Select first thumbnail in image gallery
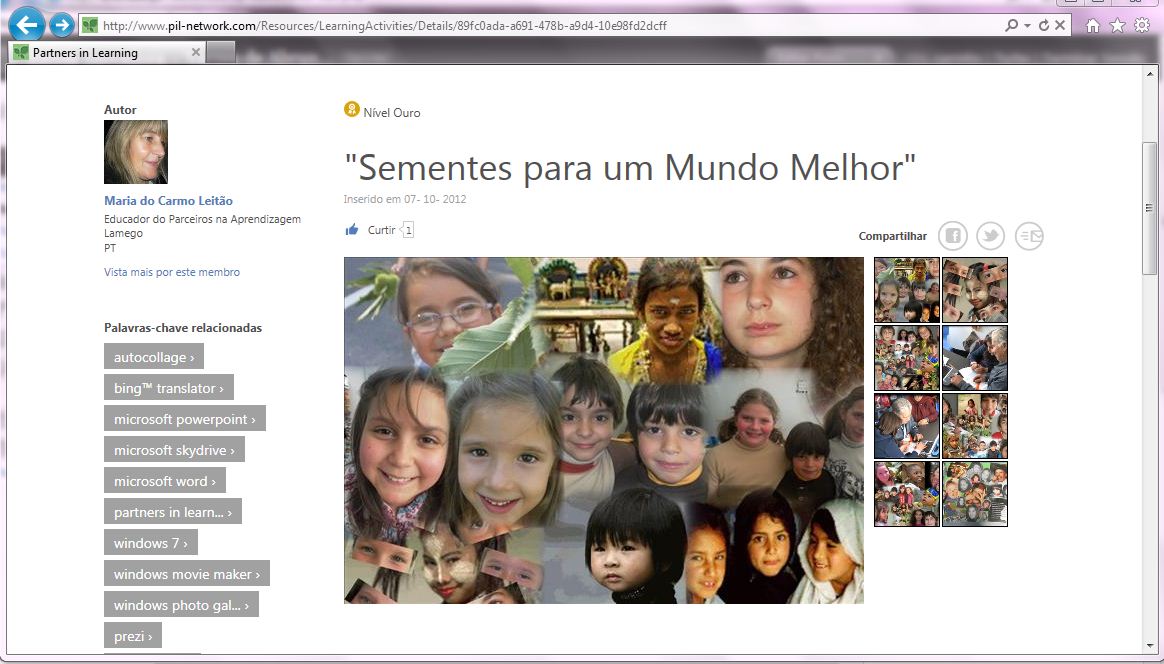The image size is (1164, 664). 907,290
